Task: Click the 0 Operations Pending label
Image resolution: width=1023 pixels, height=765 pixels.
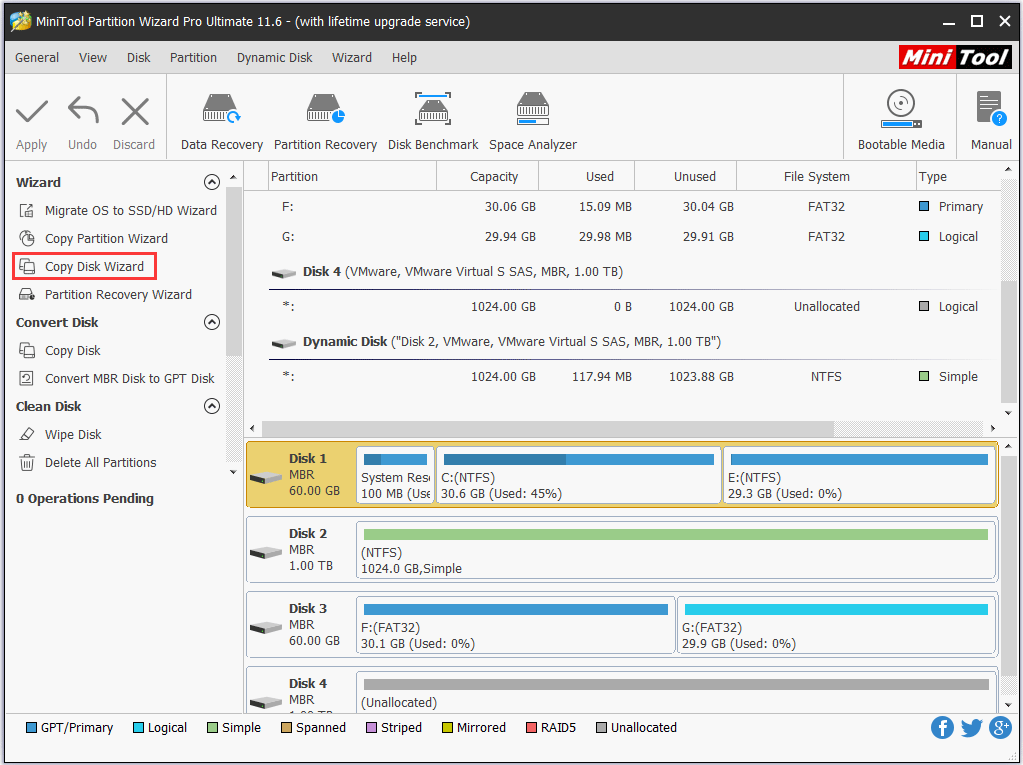Action: point(85,499)
